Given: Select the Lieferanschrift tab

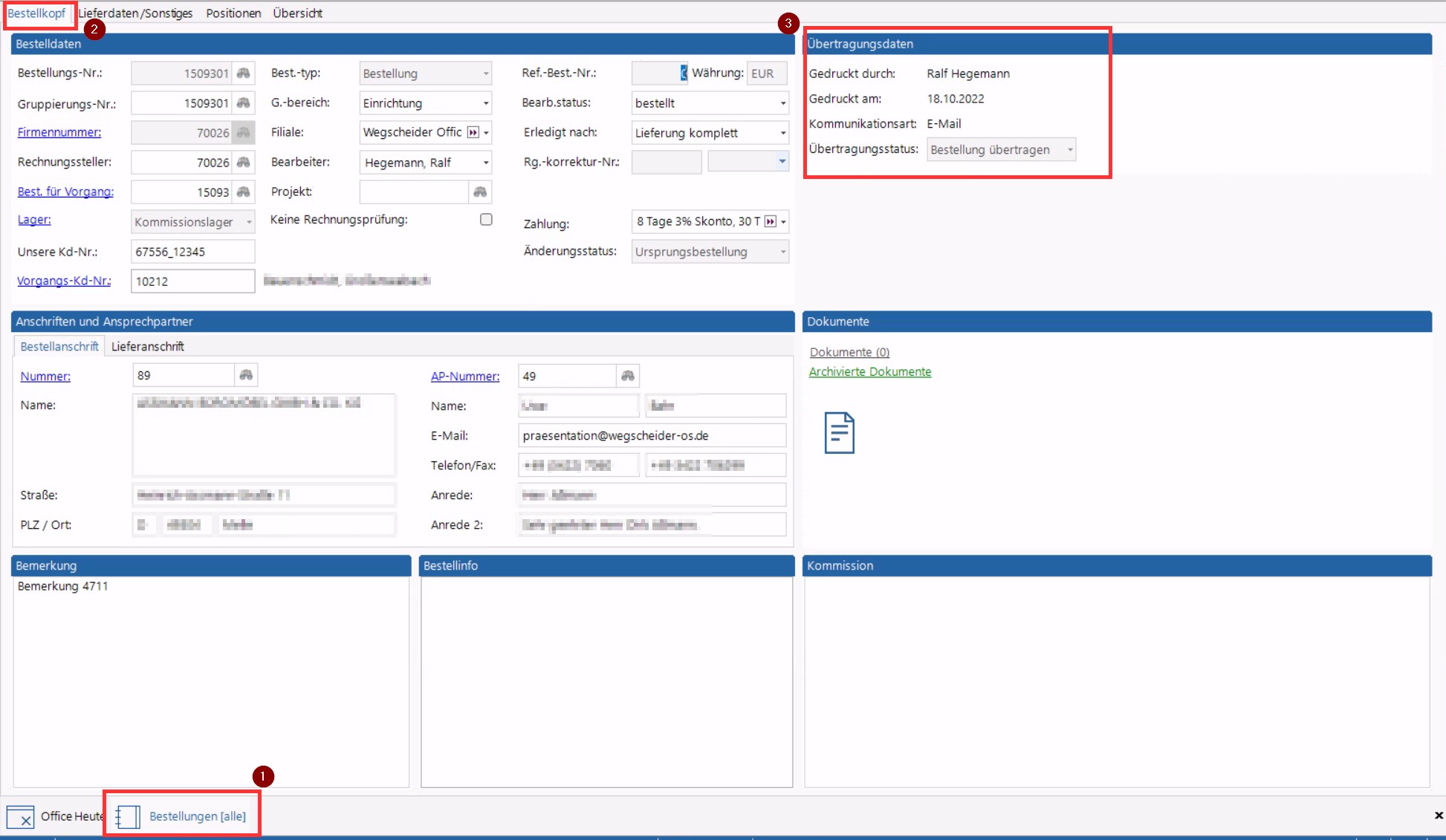Looking at the screenshot, I should point(147,346).
